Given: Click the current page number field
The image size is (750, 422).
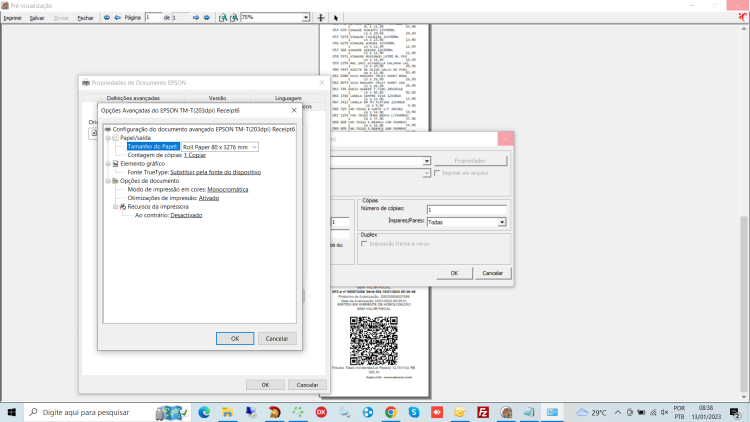Looking at the screenshot, I should pyautogui.click(x=153, y=18).
